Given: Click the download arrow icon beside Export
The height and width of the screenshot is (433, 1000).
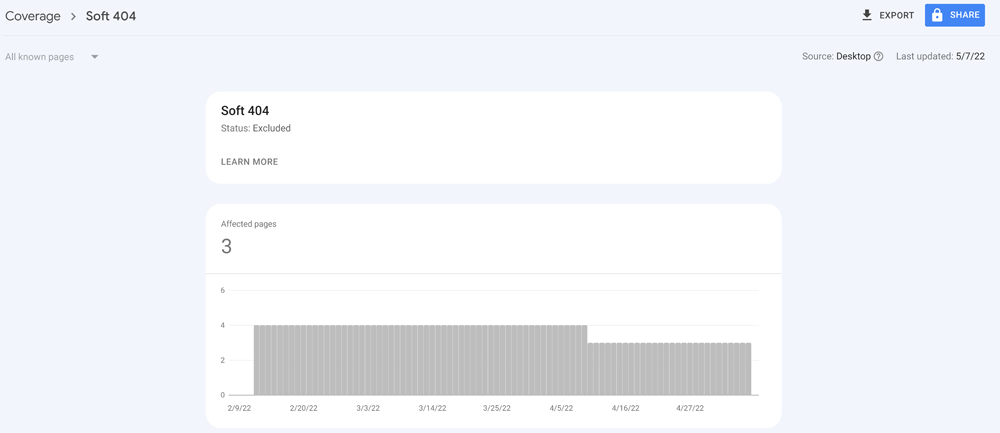Looking at the screenshot, I should tap(867, 15).
